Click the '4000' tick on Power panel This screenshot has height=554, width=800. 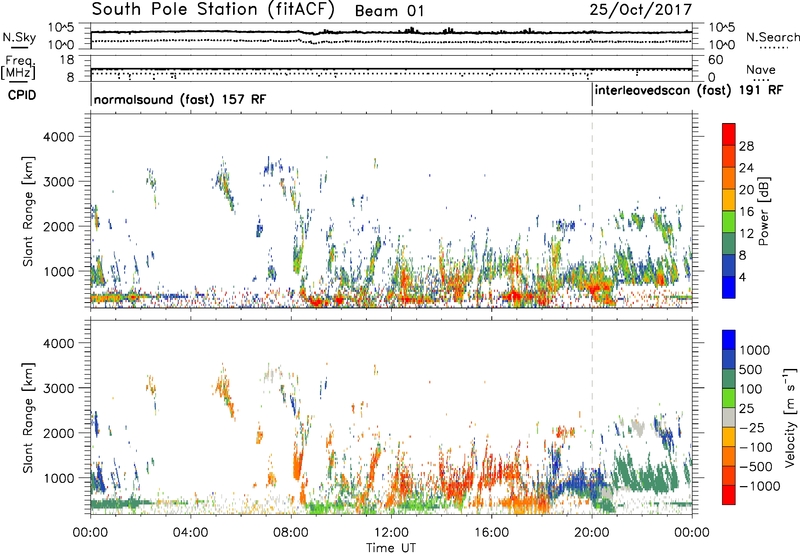pyautogui.click(x=59, y=137)
